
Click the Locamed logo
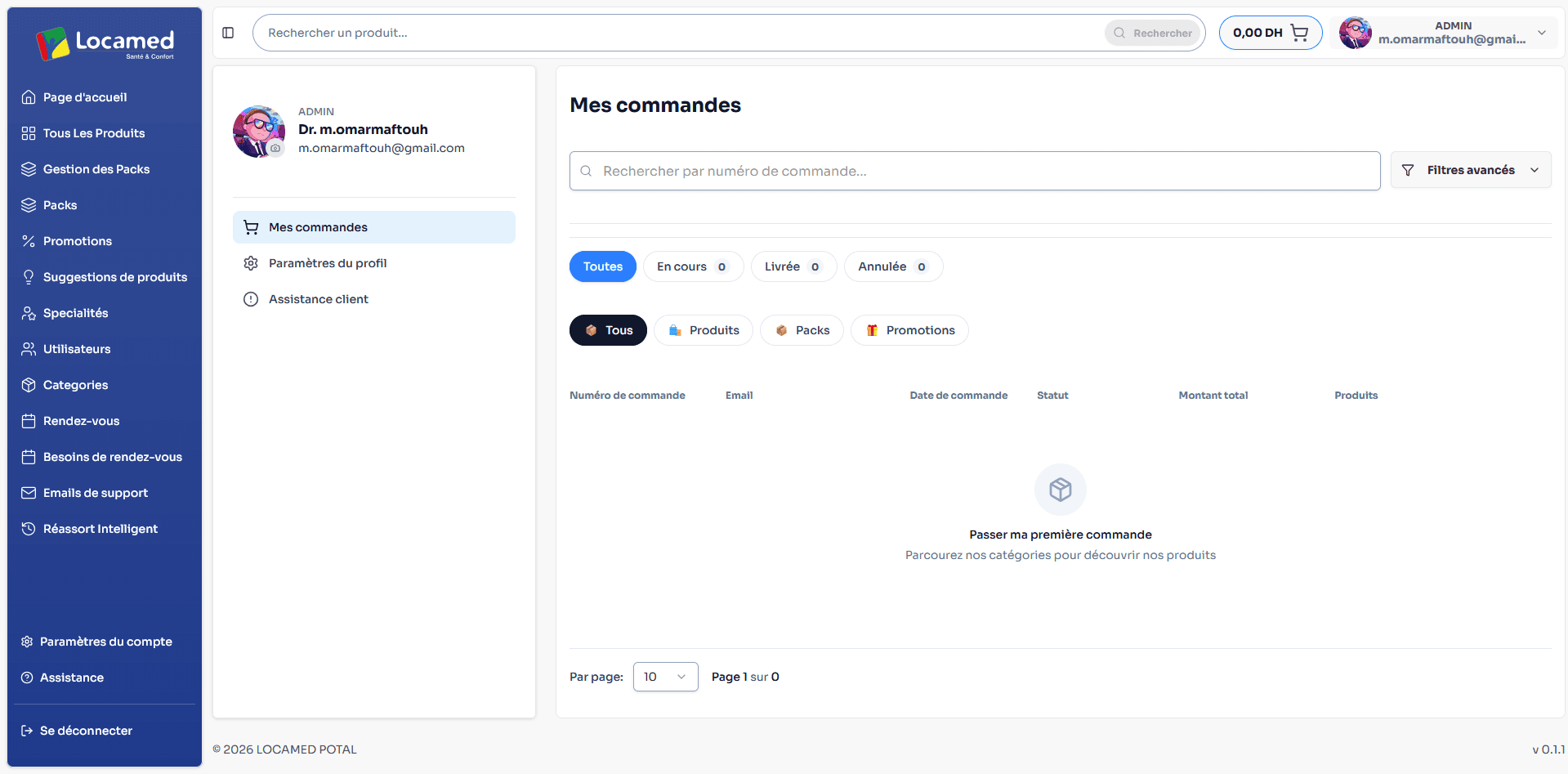[105, 43]
